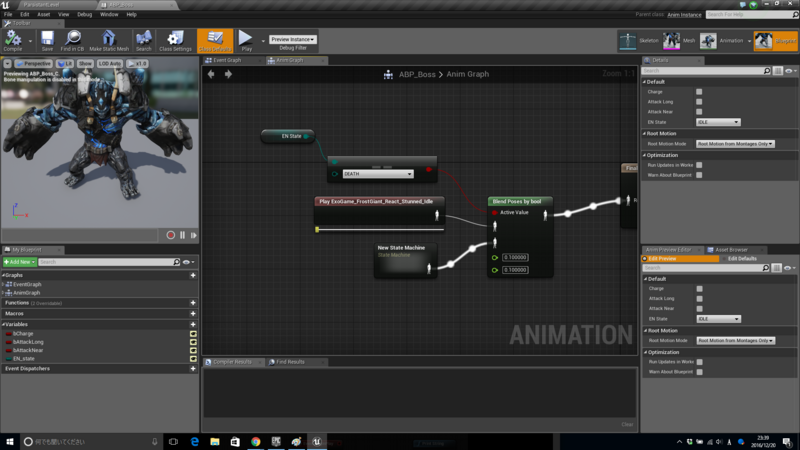Switch to Blueprint mode icon
Image resolution: width=800 pixels, height=450 pixels.
pyautogui.click(x=763, y=41)
